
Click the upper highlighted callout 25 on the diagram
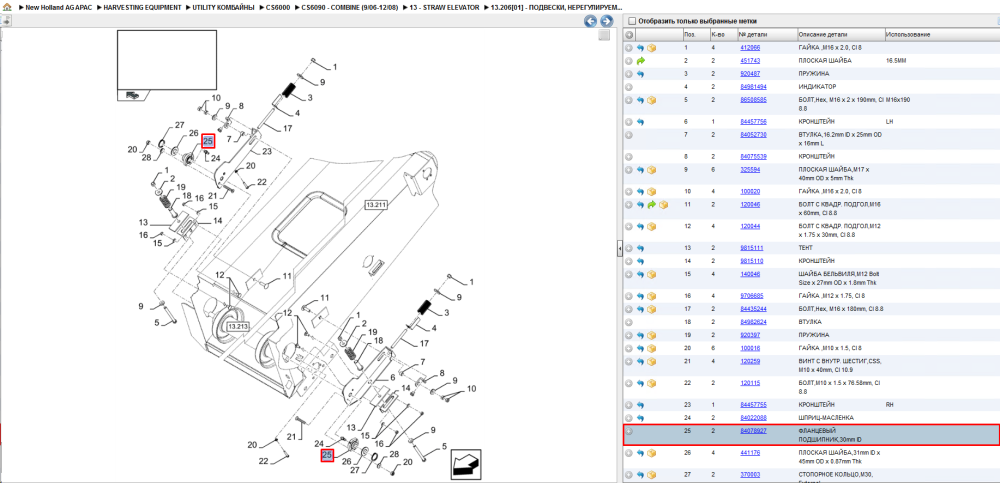pos(208,141)
